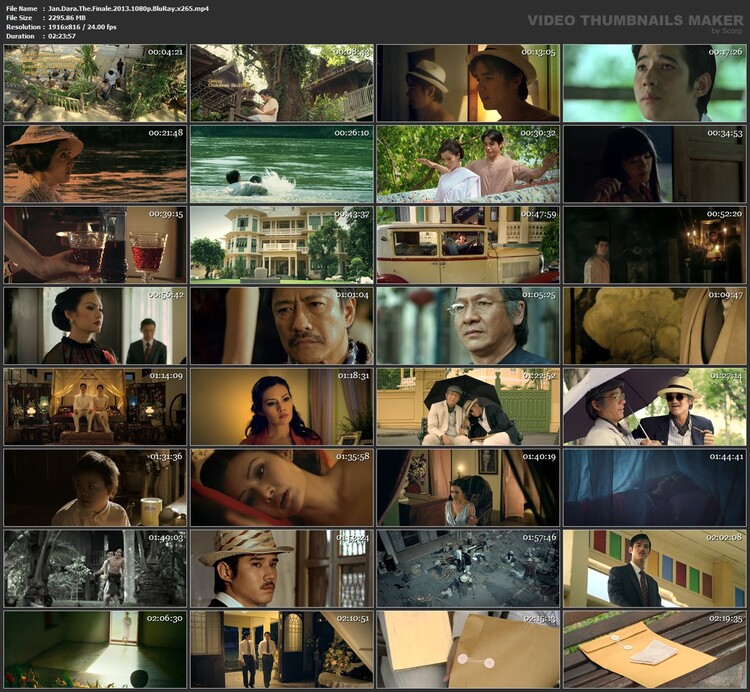This screenshot has height=692, width=750.
Task: Click the Video Thumbnails Maker watermark logo
Action: (x=636, y=21)
